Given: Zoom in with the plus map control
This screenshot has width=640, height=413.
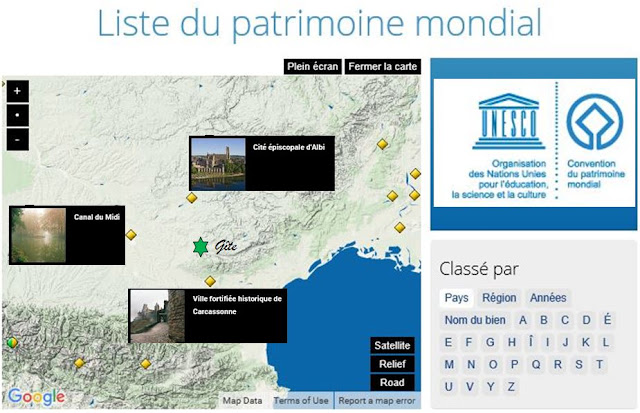Looking at the screenshot, I should [x=18, y=91].
